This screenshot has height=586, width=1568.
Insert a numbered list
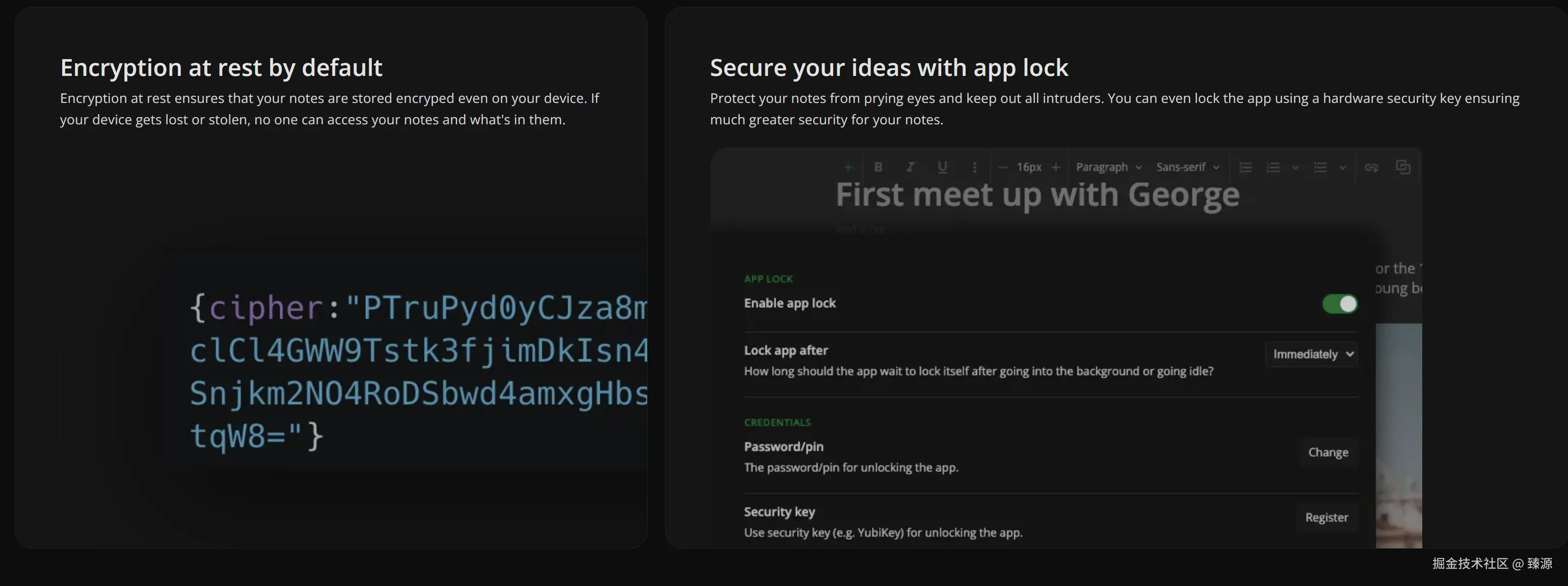1273,167
